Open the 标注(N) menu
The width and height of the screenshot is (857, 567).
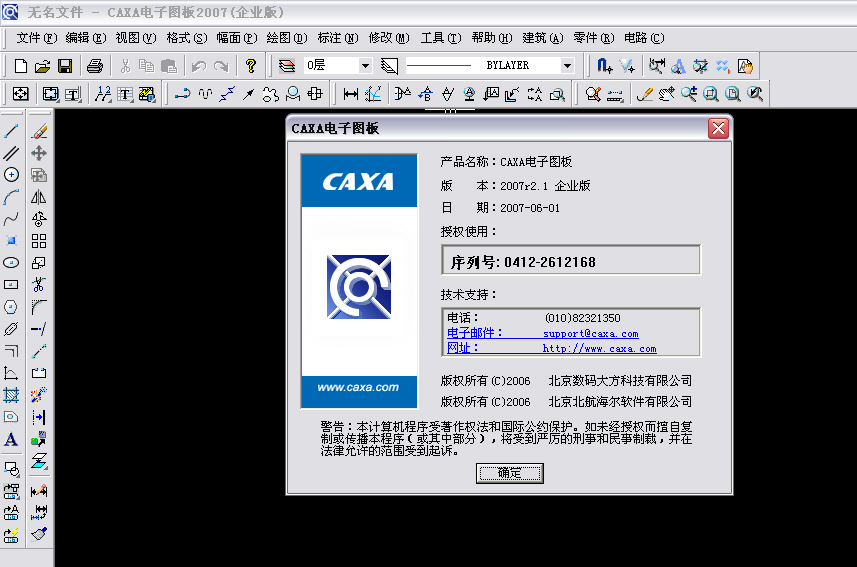(x=338, y=38)
